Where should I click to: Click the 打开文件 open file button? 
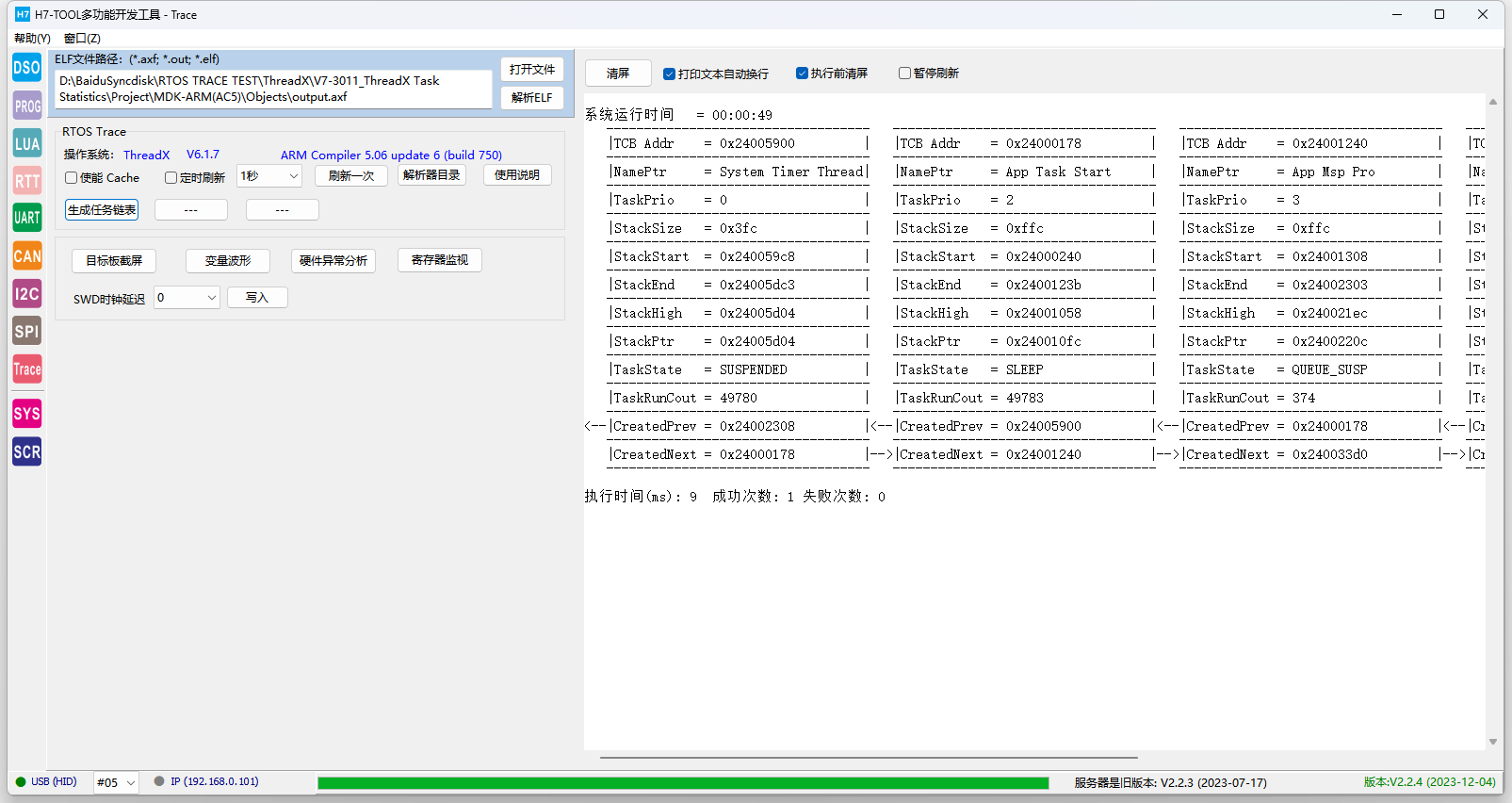pyautogui.click(x=532, y=70)
